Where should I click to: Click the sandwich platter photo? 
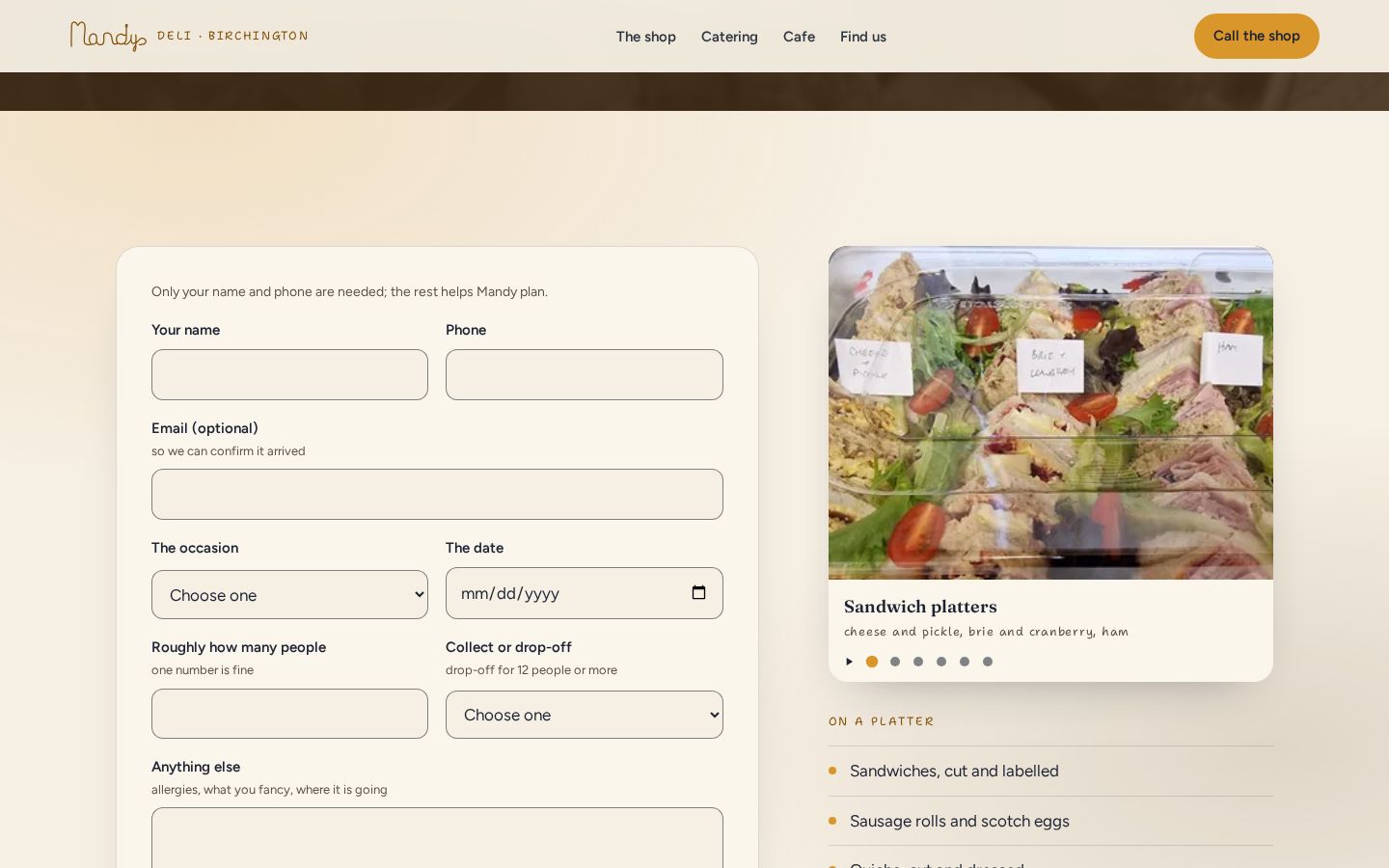point(1050,413)
